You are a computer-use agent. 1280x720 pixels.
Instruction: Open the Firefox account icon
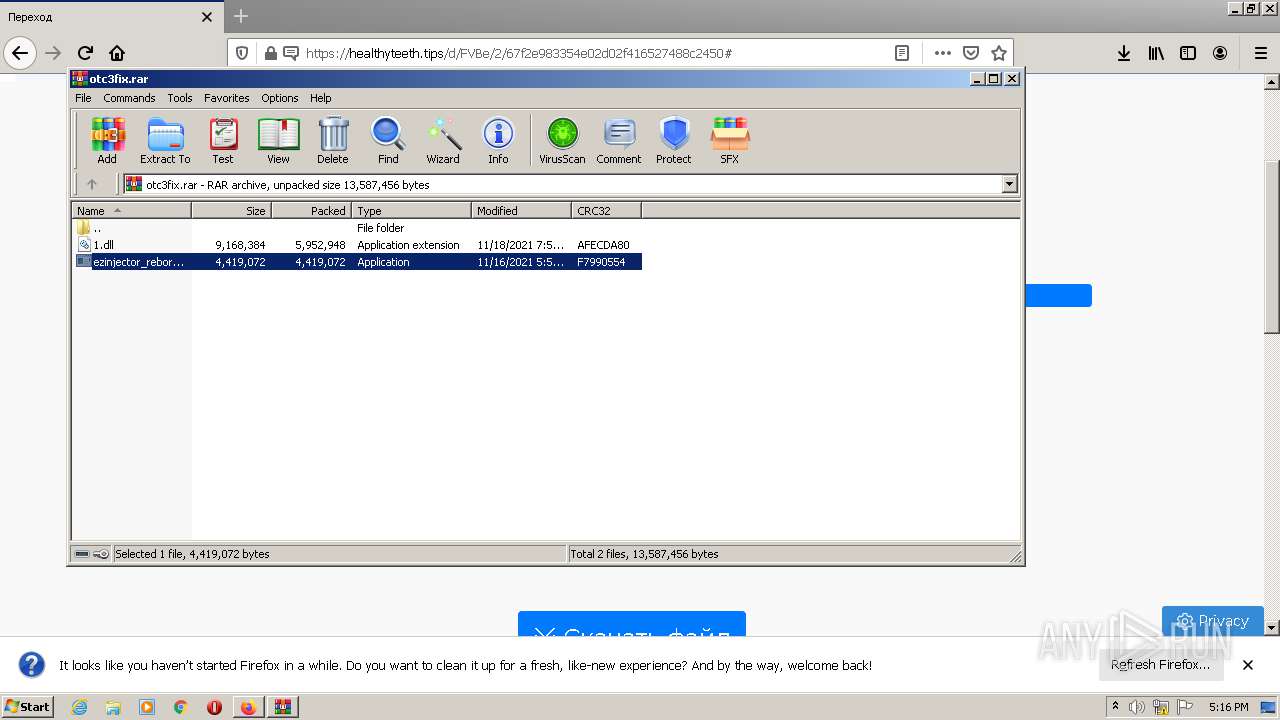click(1220, 53)
